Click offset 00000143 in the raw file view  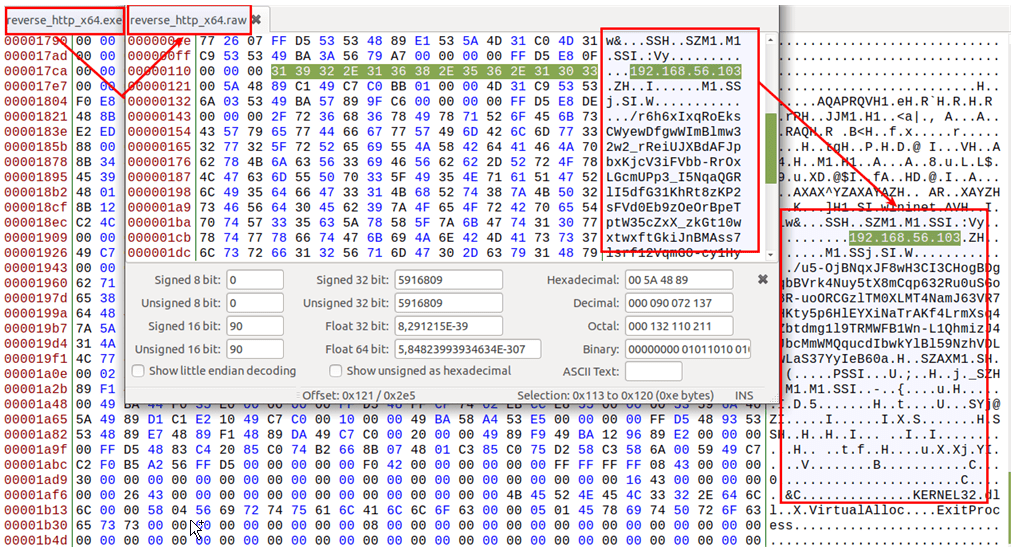click(x=159, y=117)
